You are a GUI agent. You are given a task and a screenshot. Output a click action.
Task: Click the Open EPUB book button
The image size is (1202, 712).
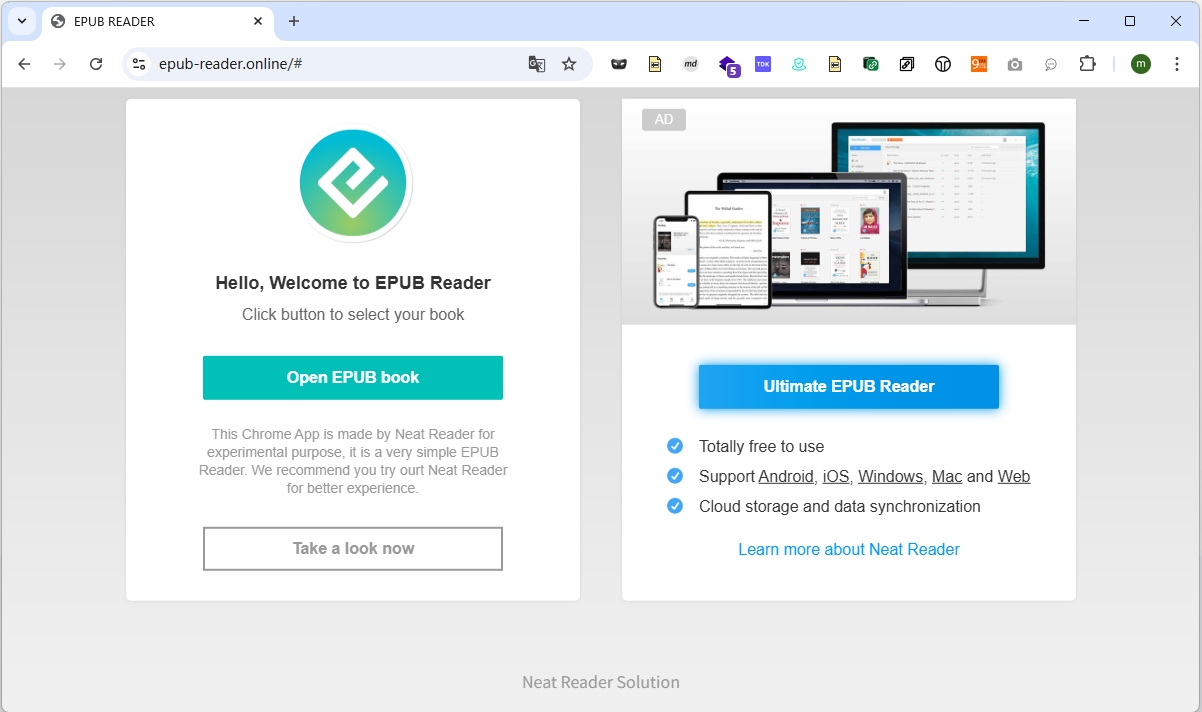353,378
